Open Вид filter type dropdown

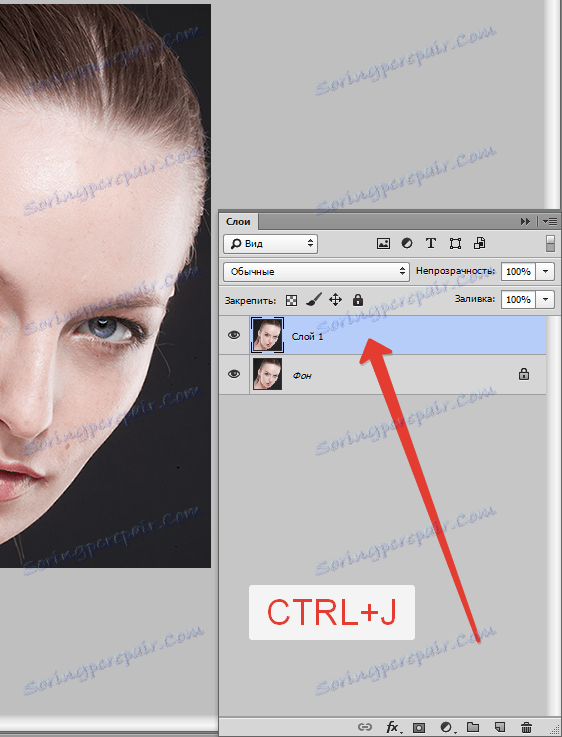[x=271, y=244]
